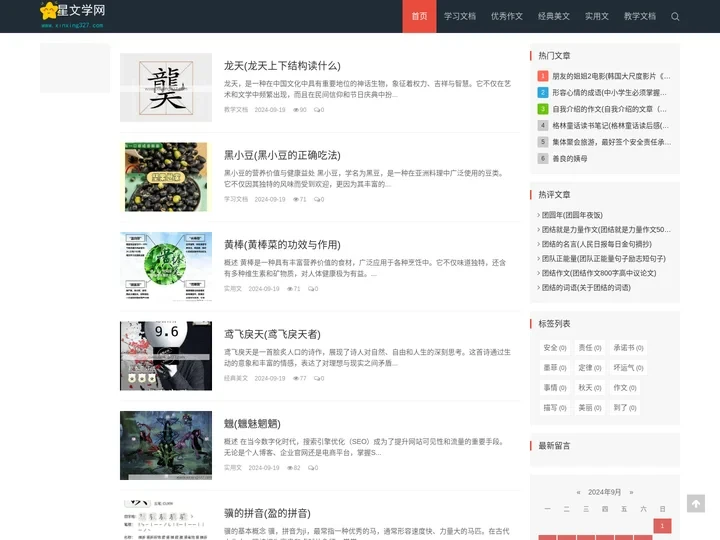The image size is (720, 540).
Task: Click 实用文 category under 黄棒 article
Action: click(232, 289)
